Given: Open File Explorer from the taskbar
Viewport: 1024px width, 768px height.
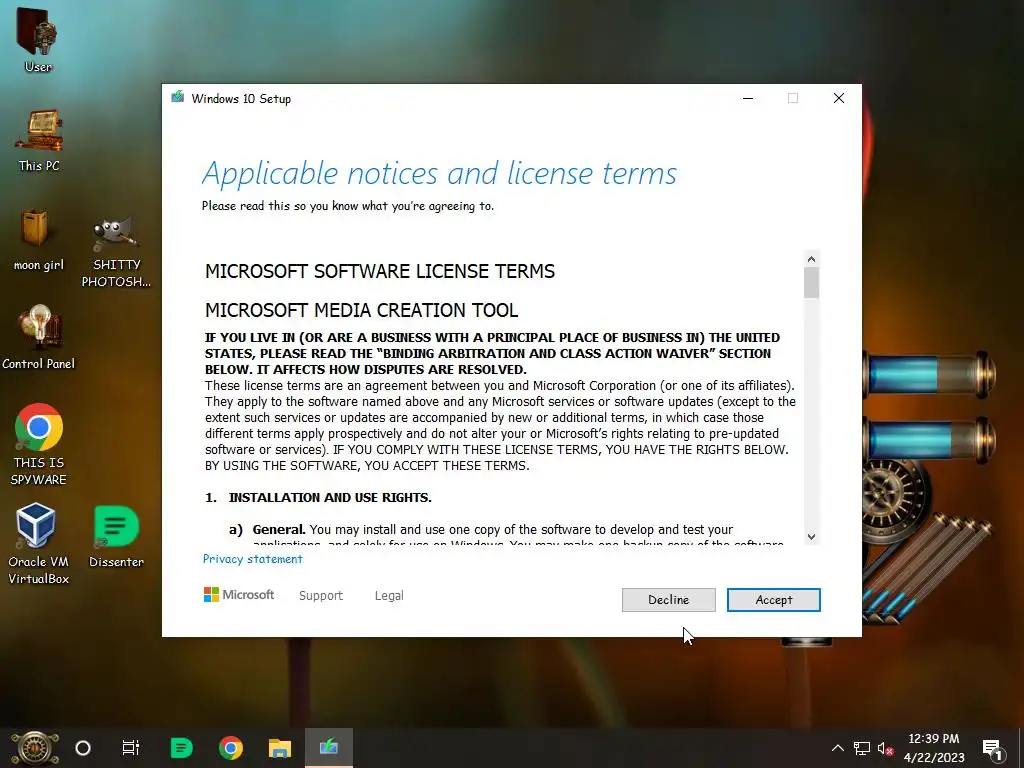Looking at the screenshot, I should [280, 748].
